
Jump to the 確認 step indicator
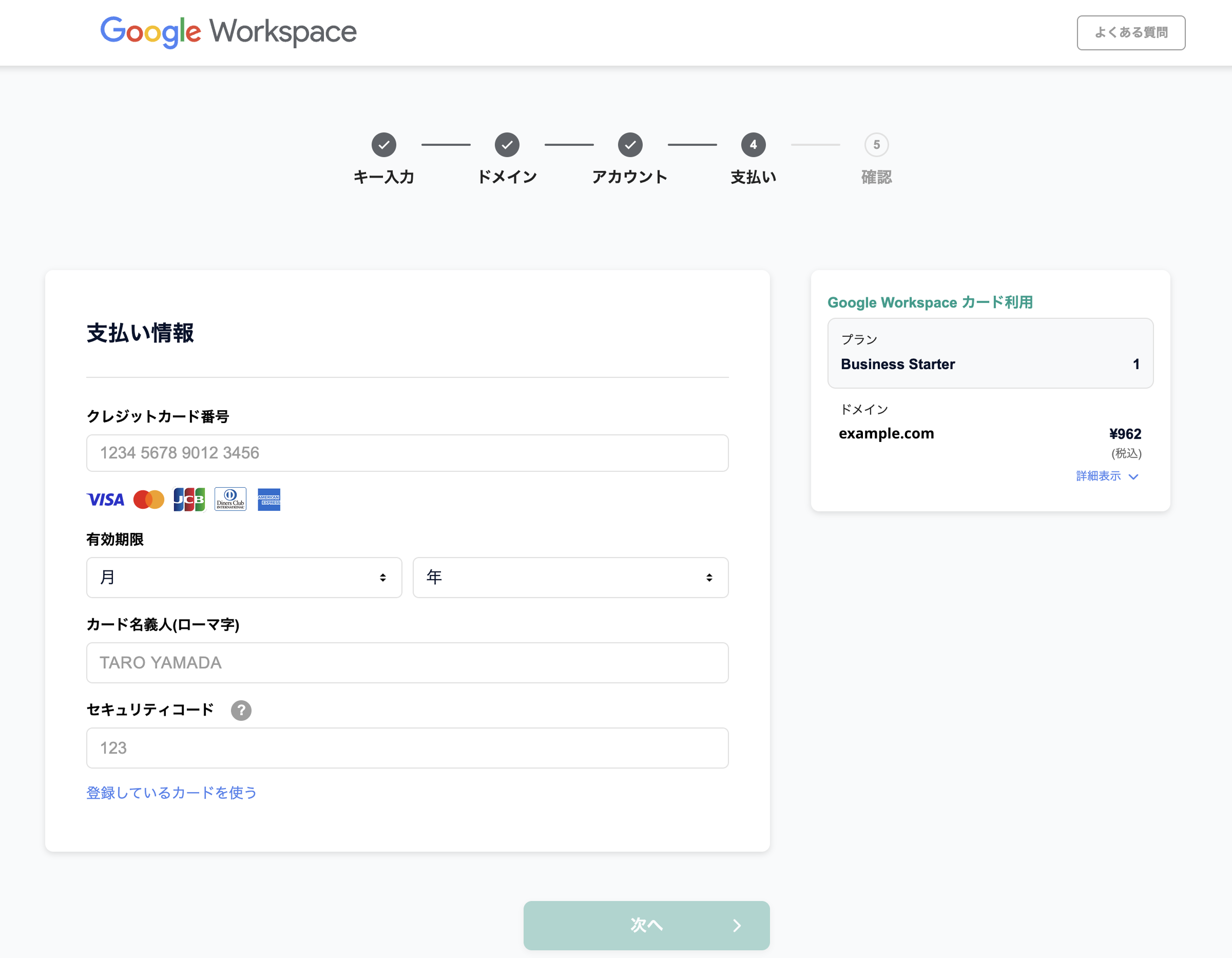(876, 144)
